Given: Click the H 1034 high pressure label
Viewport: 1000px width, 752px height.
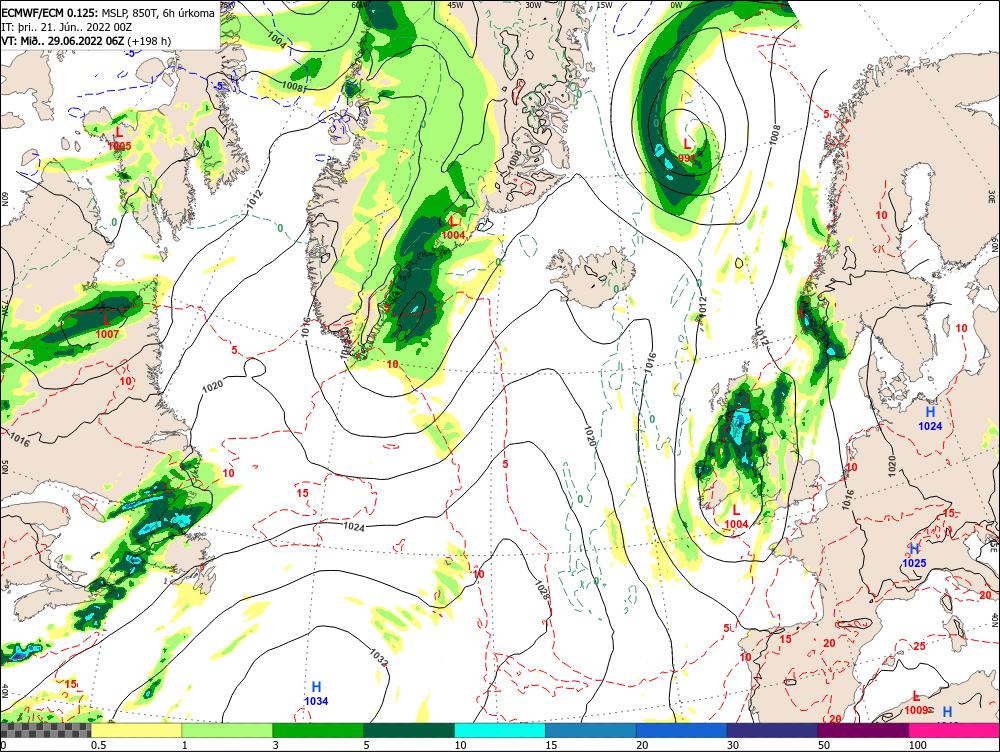Looking at the screenshot, I should coord(316,693).
